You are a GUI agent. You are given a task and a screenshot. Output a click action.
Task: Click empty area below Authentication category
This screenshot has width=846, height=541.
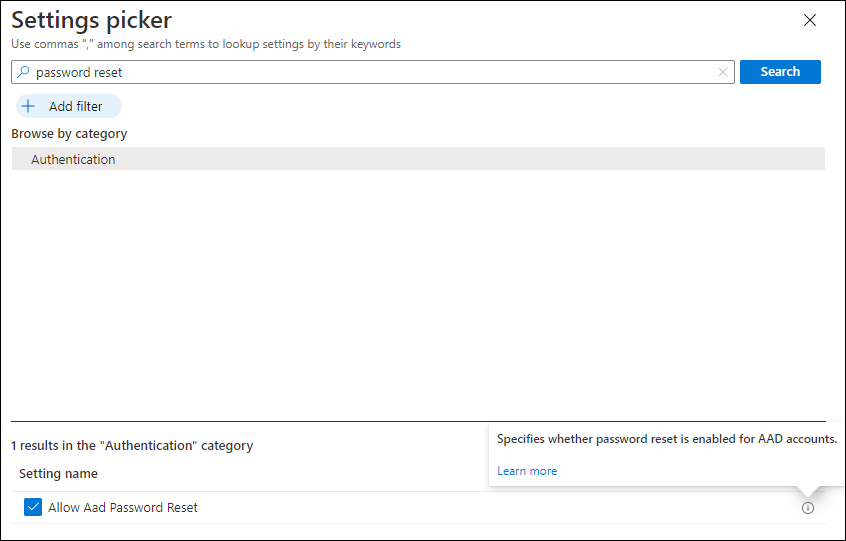pos(418,290)
